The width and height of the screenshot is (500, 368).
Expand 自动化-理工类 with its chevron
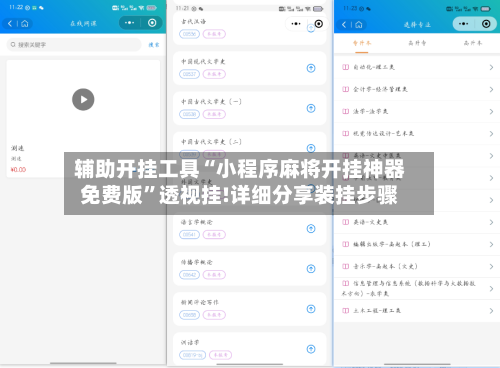coord(491,67)
